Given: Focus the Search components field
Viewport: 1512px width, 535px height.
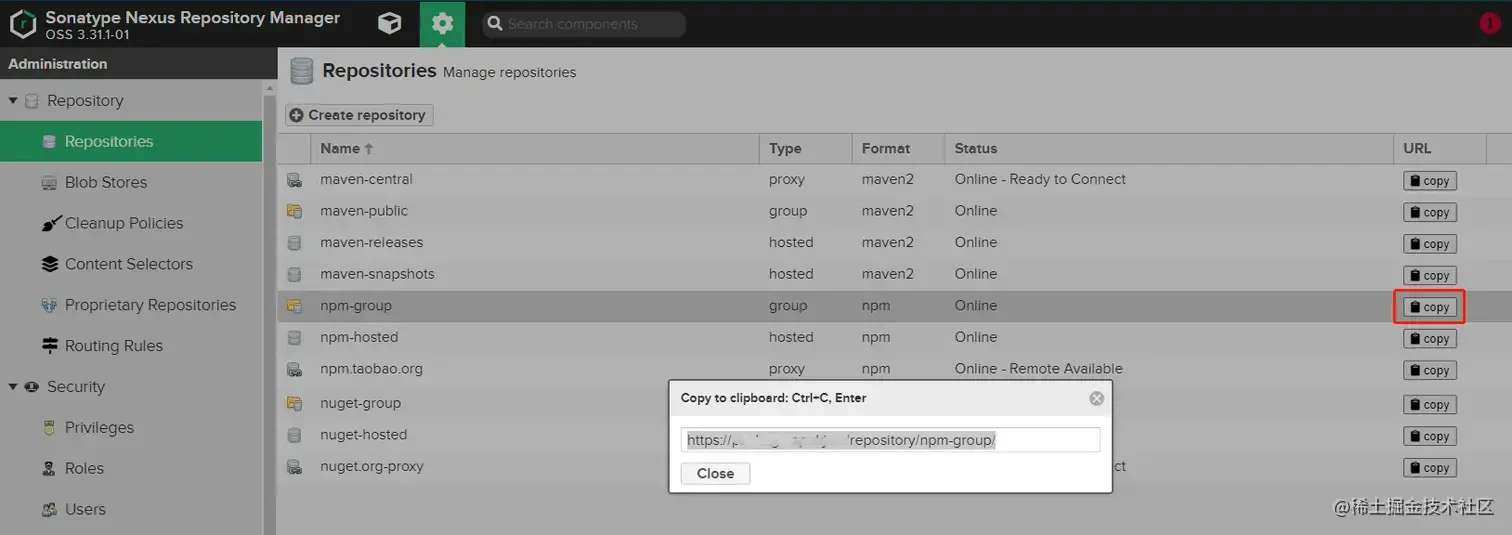Looking at the screenshot, I should (585, 24).
